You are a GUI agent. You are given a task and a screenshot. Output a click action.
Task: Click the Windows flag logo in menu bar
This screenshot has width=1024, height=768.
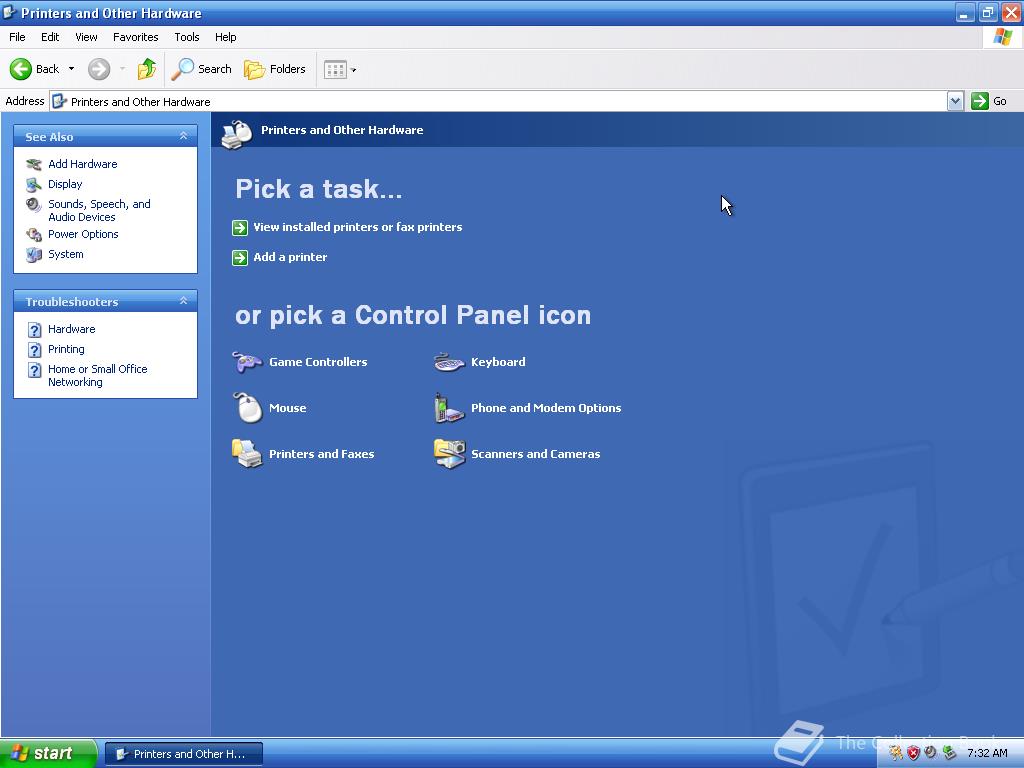[1002, 37]
